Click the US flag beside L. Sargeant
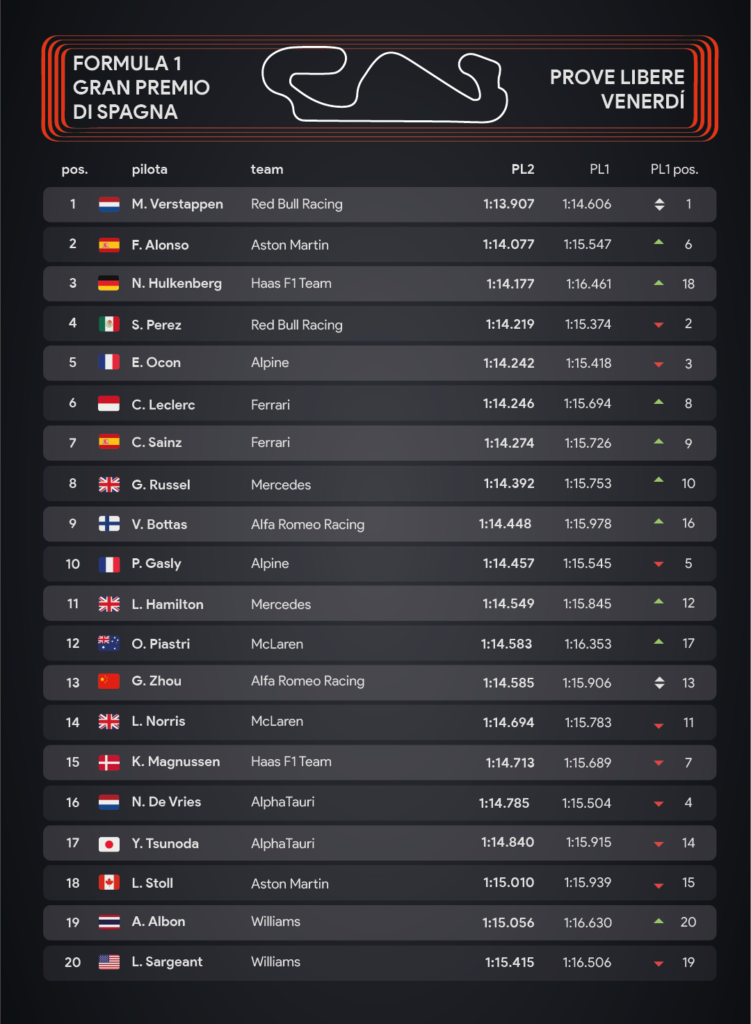751x1024 pixels. [109, 962]
